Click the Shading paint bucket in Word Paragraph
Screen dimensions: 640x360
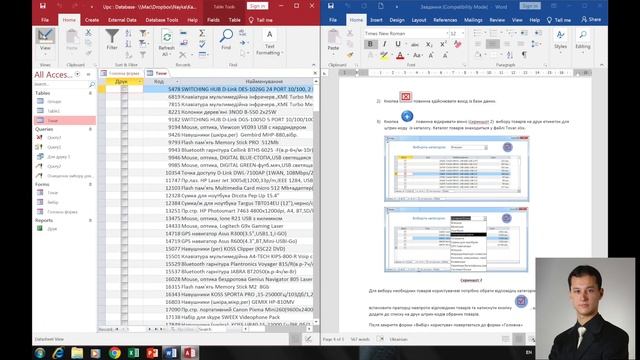[x=479, y=54]
